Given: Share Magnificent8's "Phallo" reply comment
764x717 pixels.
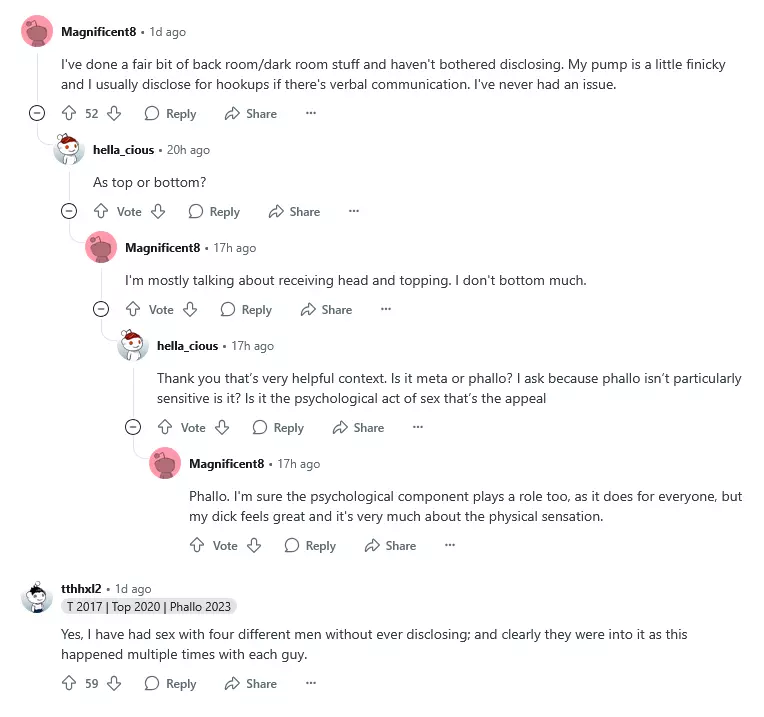Looking at the screenshot, I should point(390,546).
